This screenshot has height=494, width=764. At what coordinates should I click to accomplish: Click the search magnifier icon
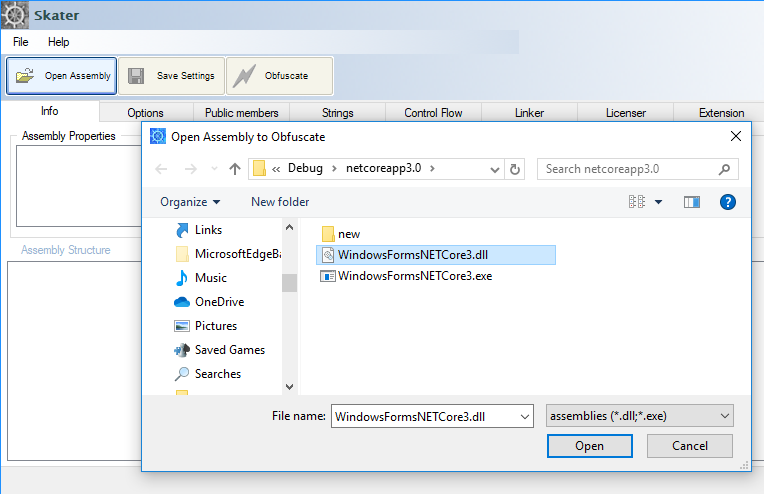click(725, 169)
